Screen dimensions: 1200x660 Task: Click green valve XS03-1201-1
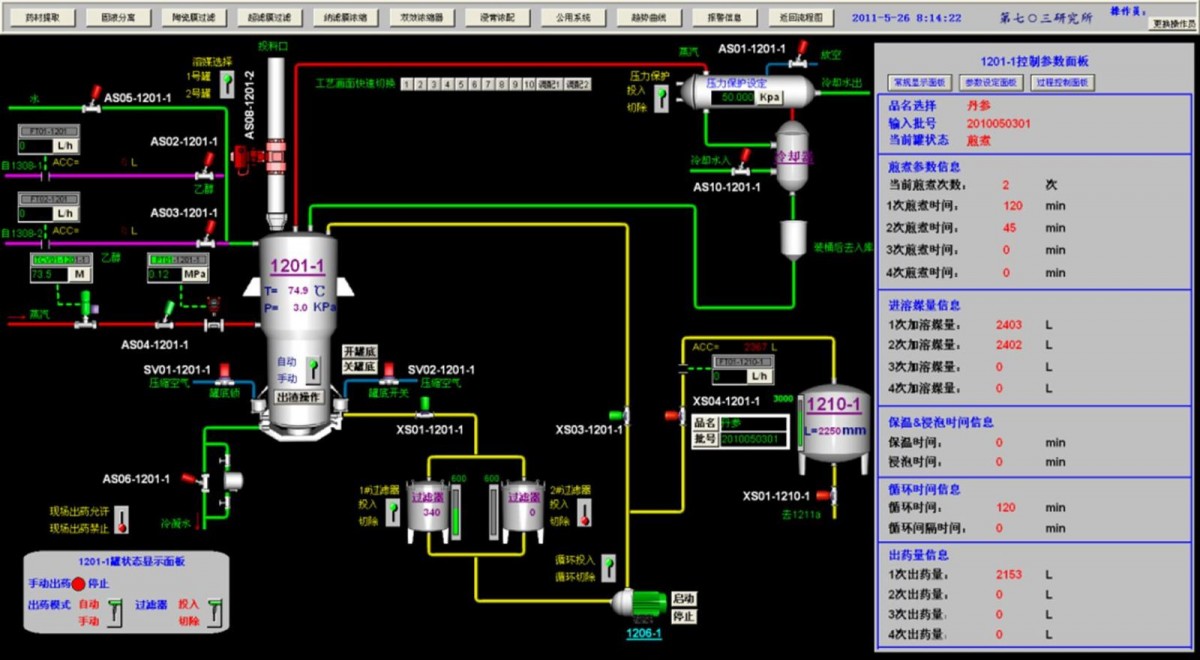pos(619,413)
